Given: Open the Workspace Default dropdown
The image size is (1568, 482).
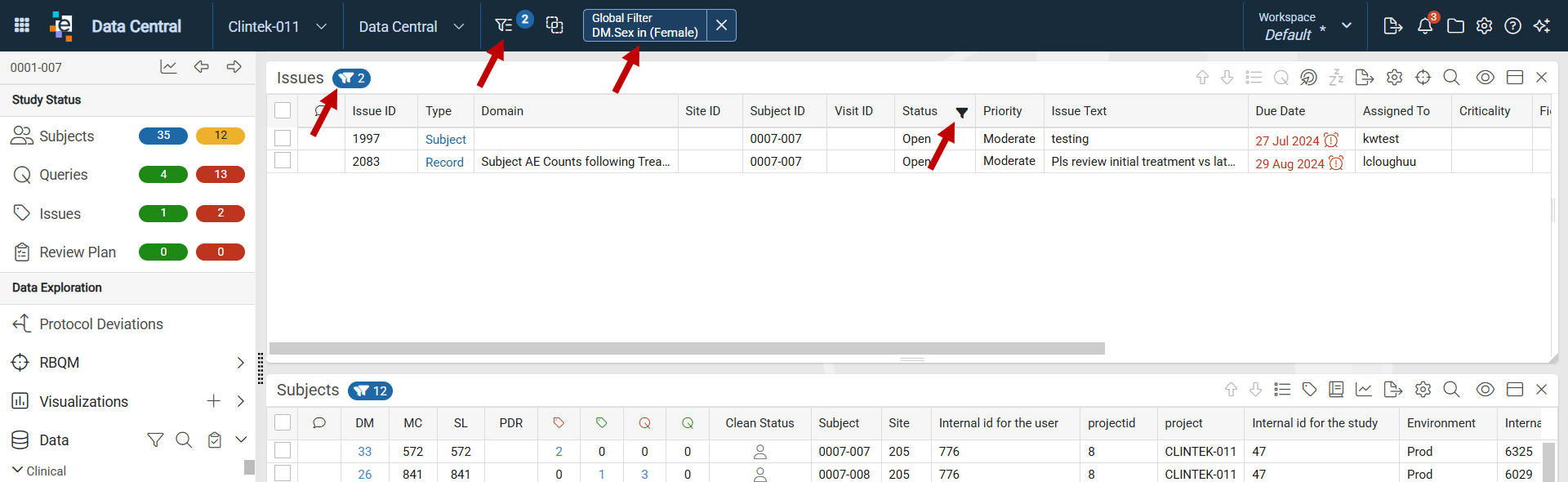Looking at the screenshot, I should 1305,26.
